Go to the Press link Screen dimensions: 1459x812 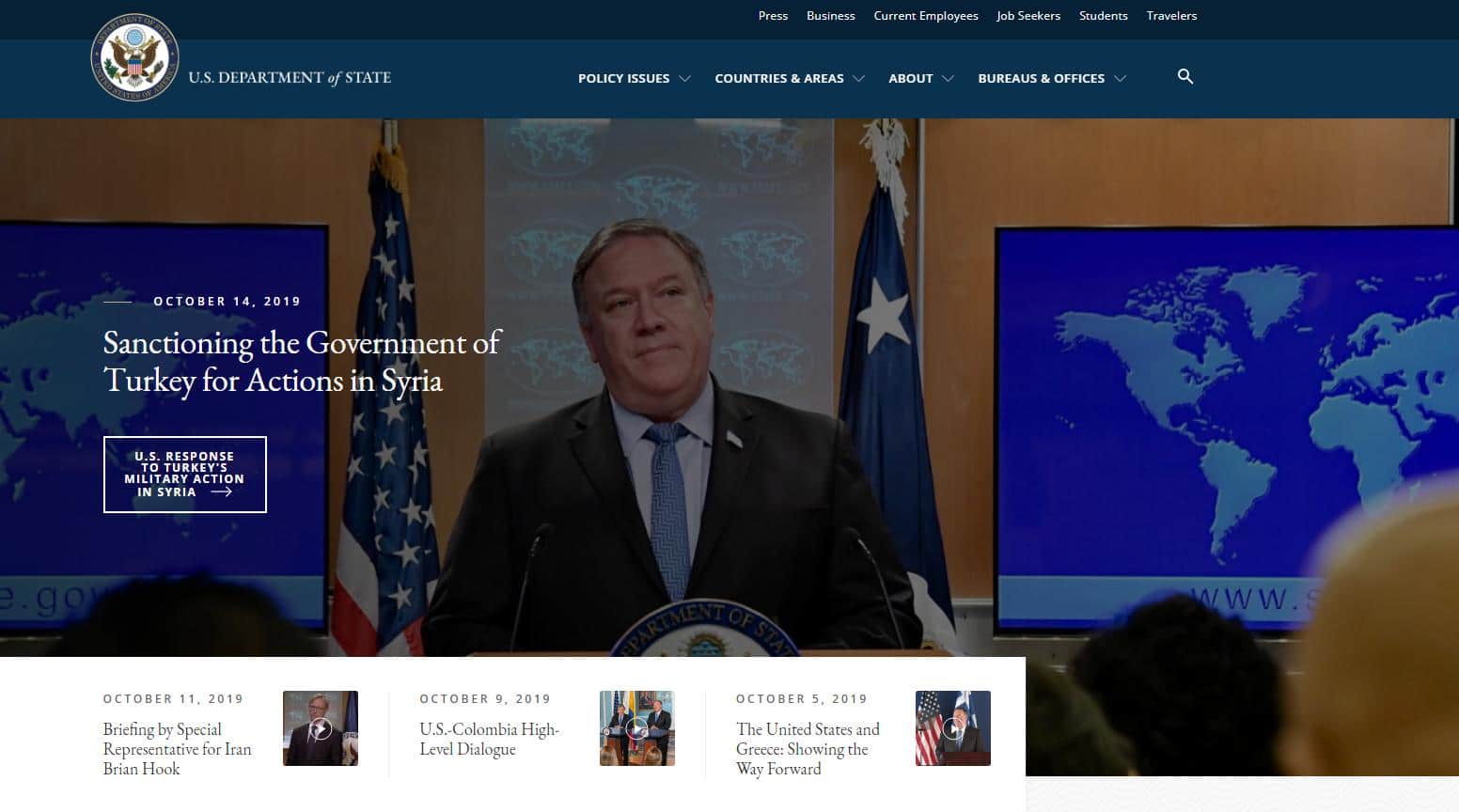[773, 16]
